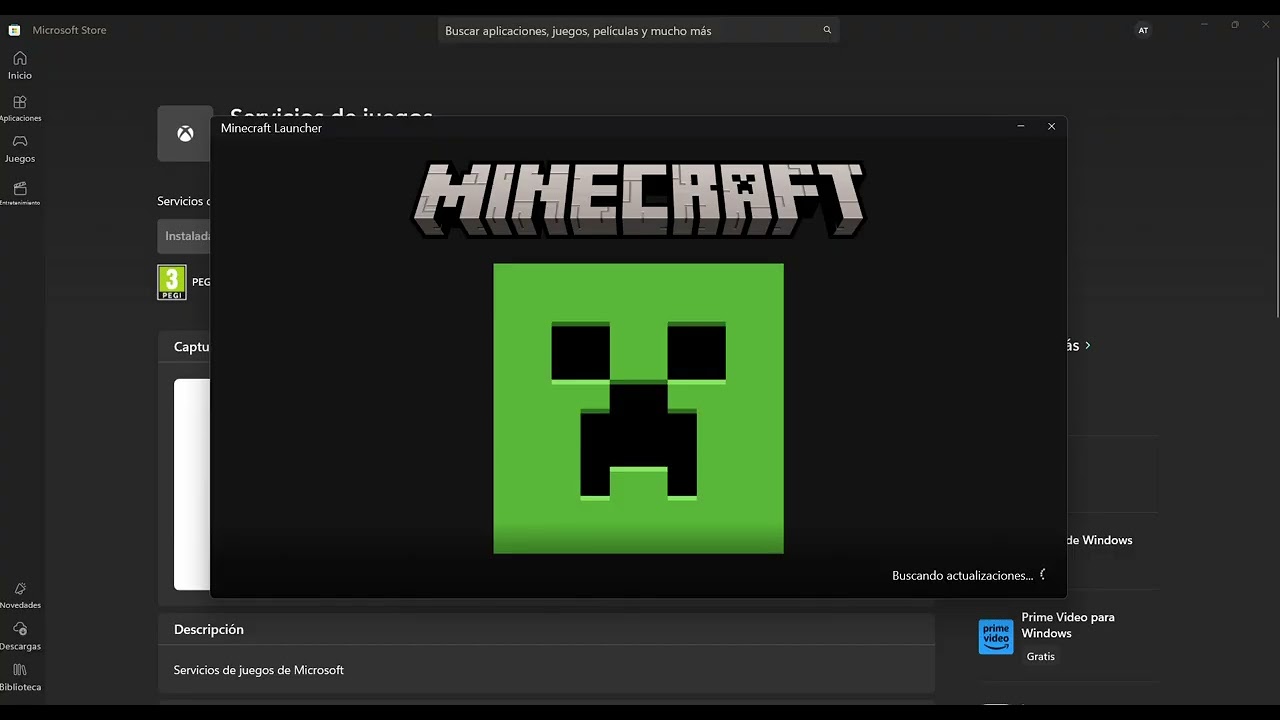Focus the Store search field
Screen dimensions: 1280x720
(x=638, y=31)
